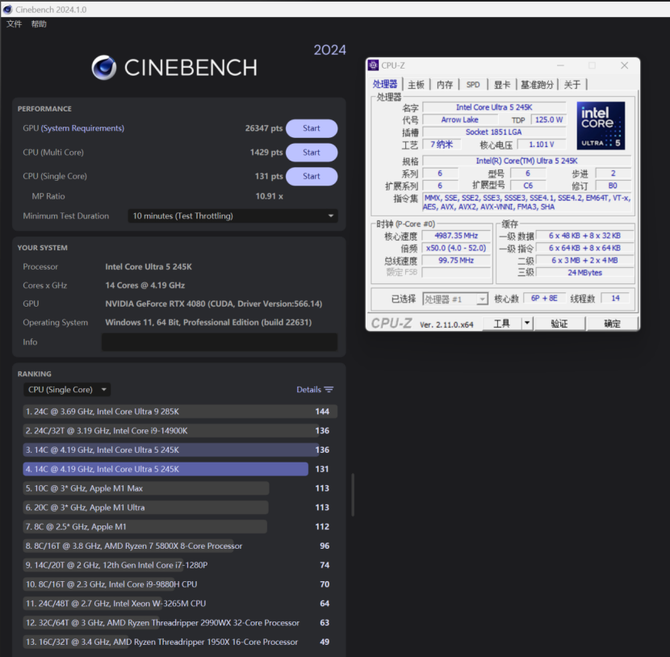Screen dimensions: 670x657
Task: Start the CPU Multi Core benchmark
Action: tap(311, 153)
